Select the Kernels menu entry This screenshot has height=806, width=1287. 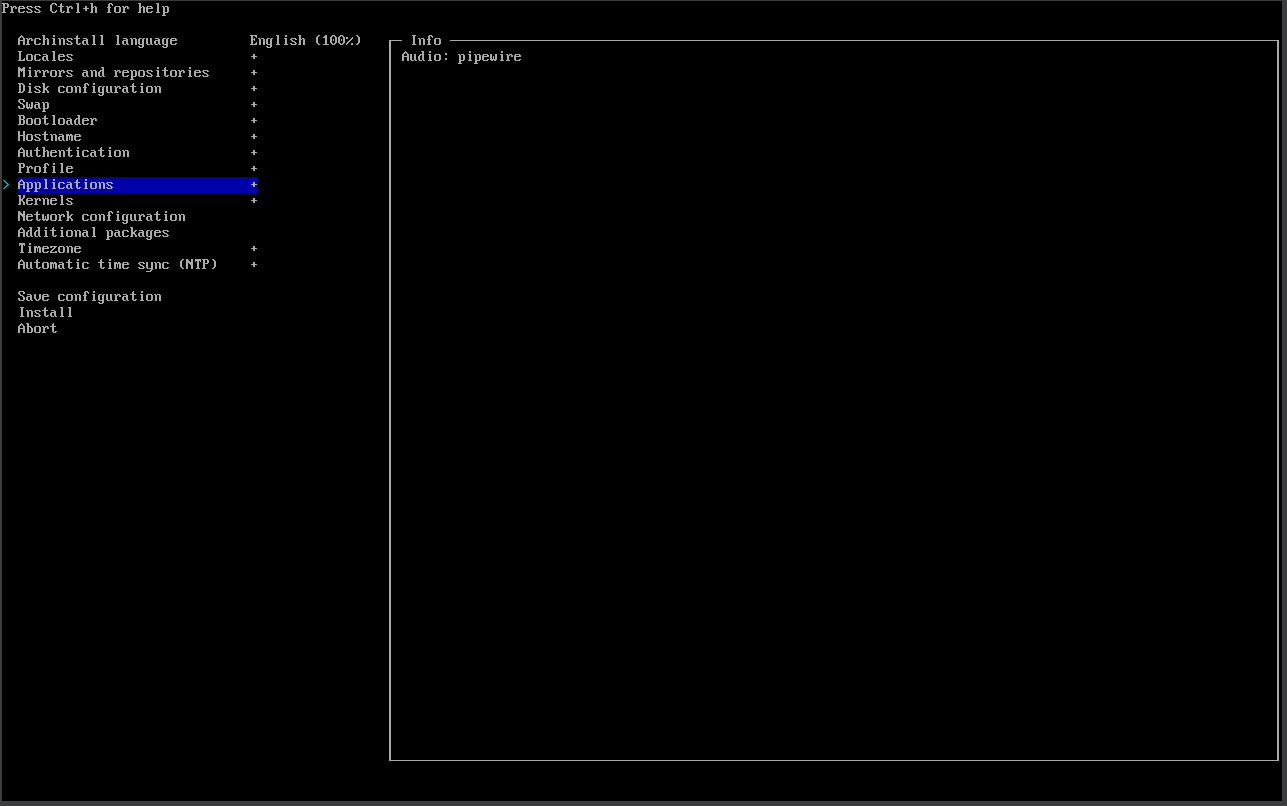click(45, 201)
